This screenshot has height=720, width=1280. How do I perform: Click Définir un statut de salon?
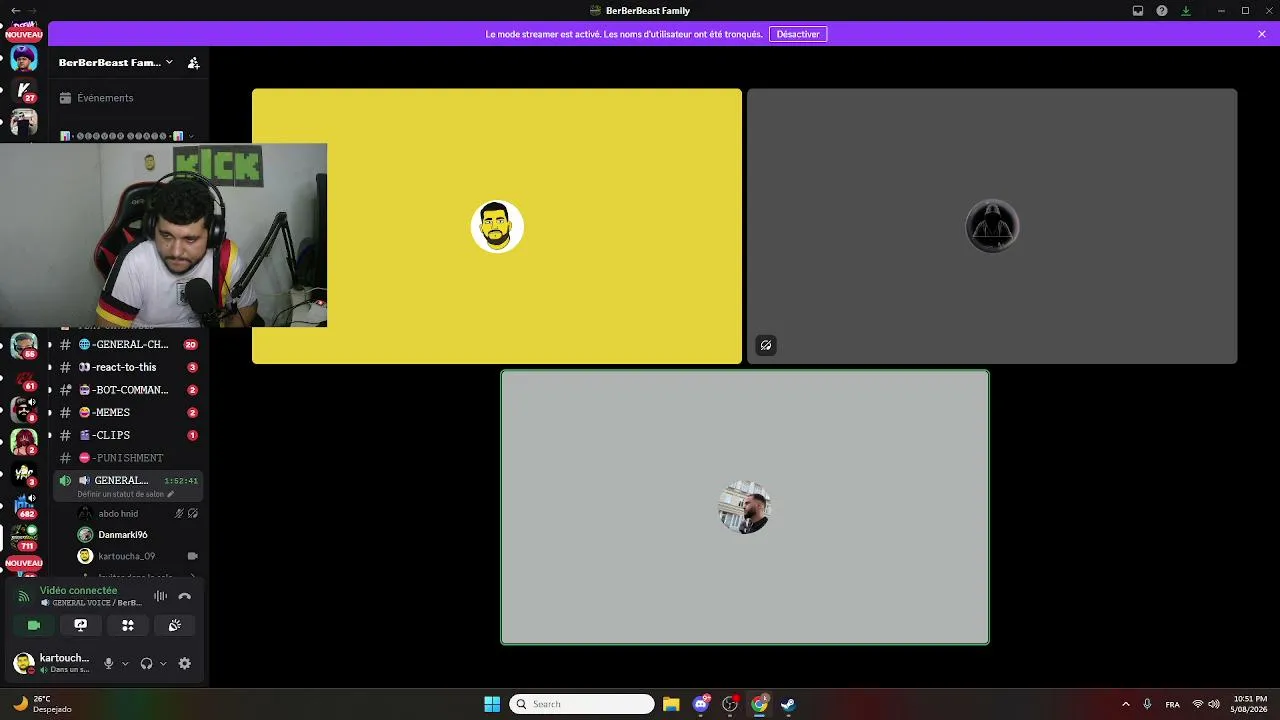(x=125, y=494)
